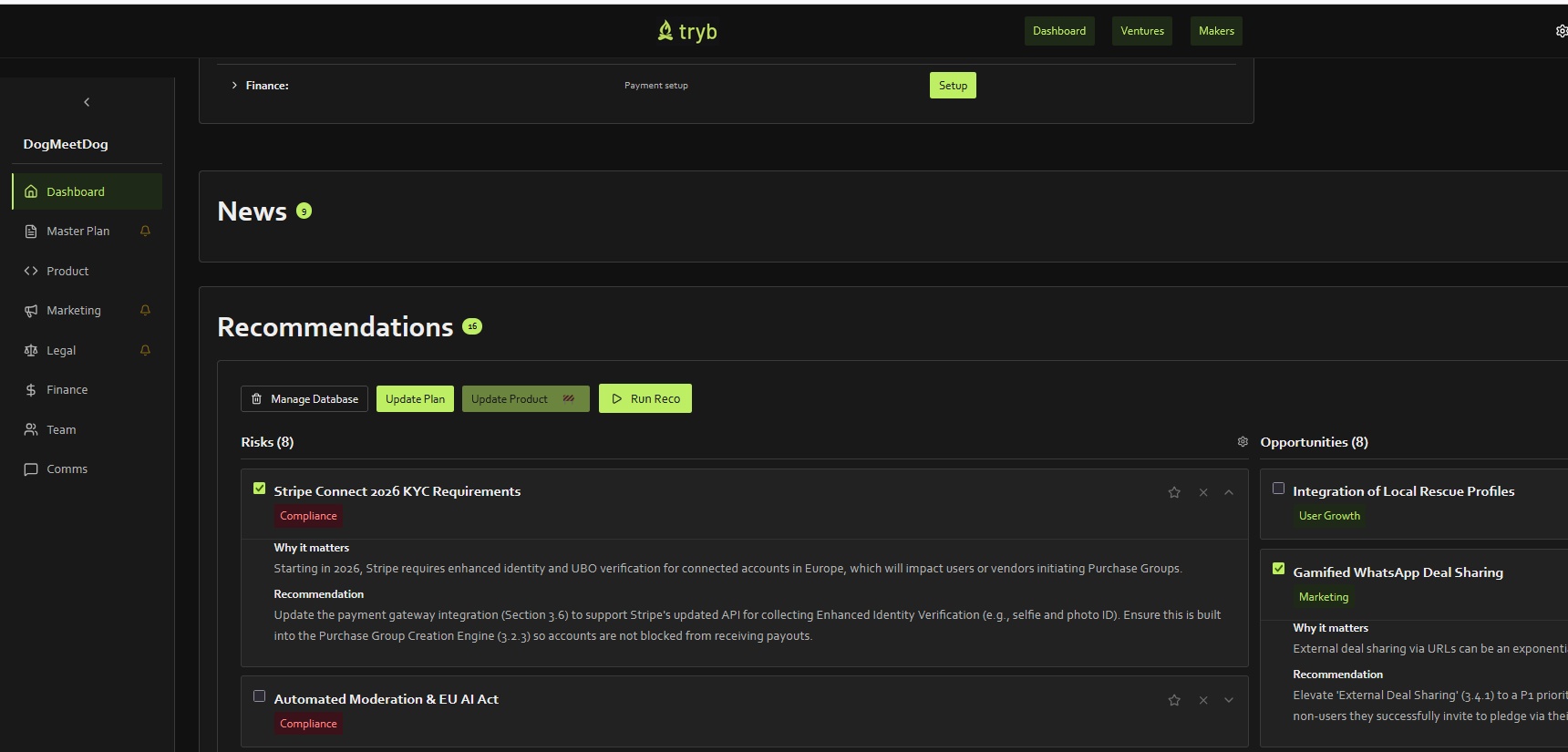The image size is (1568, 752).
Task: Click Marketing megaphone icon
Action: (31, 311)
